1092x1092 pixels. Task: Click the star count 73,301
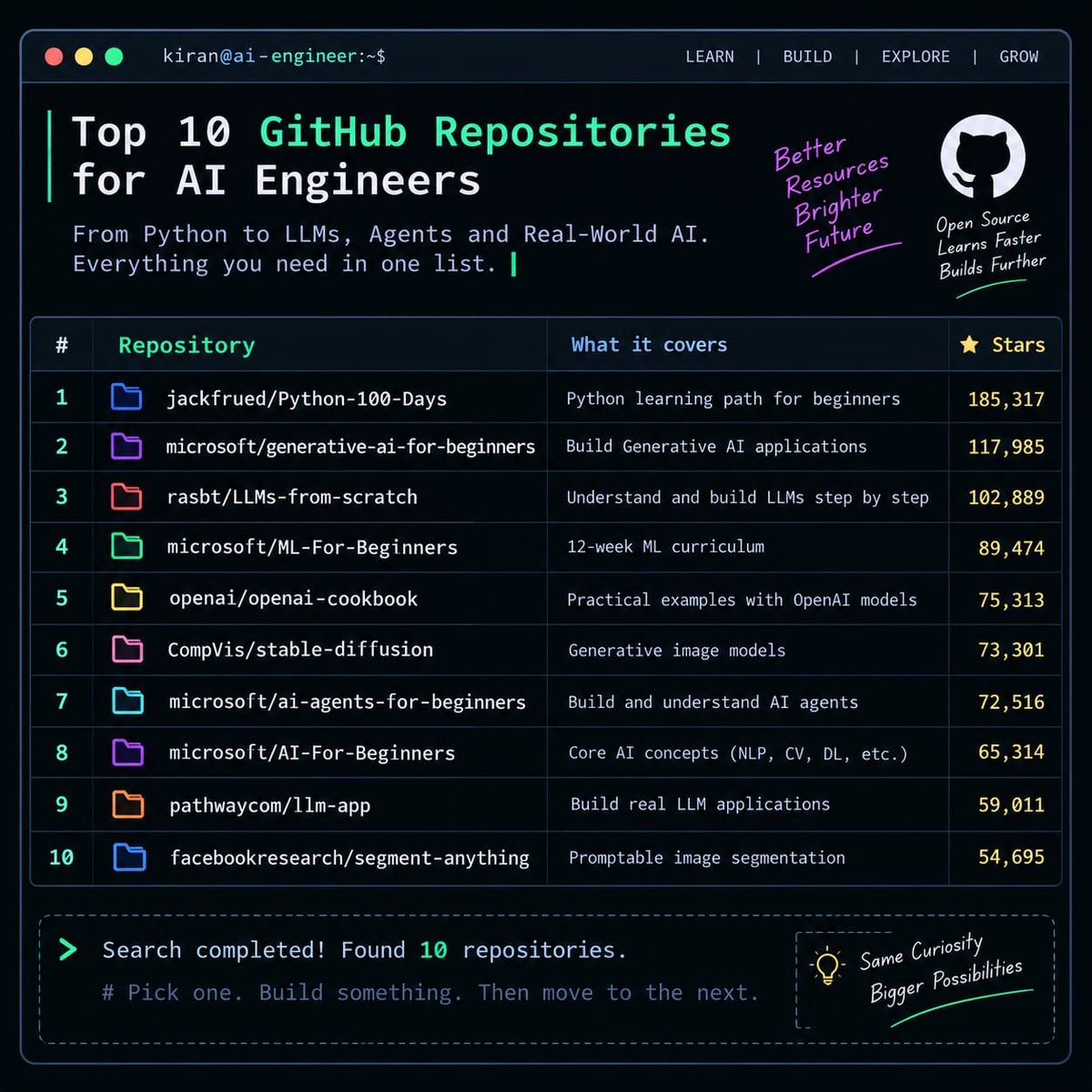point(1011,650)
